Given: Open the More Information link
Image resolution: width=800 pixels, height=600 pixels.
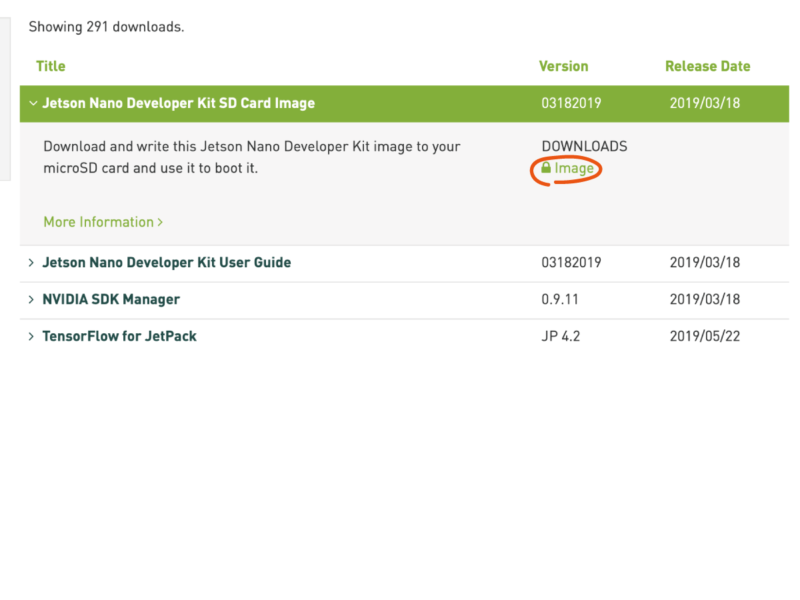Looking at the screenshot, I should point(103,222).
